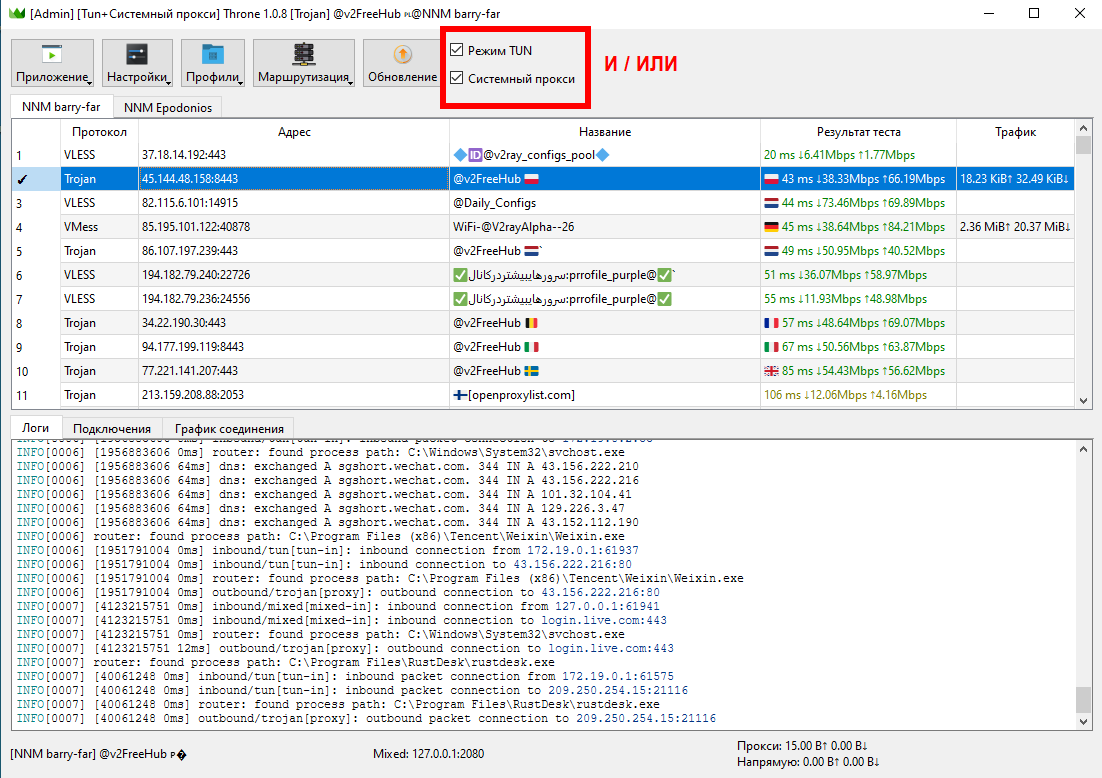The image size is (1102, 778).
Task: Switch to the NNM Epodonios tab
Action: pyautogui.click(x=167, y=108)
